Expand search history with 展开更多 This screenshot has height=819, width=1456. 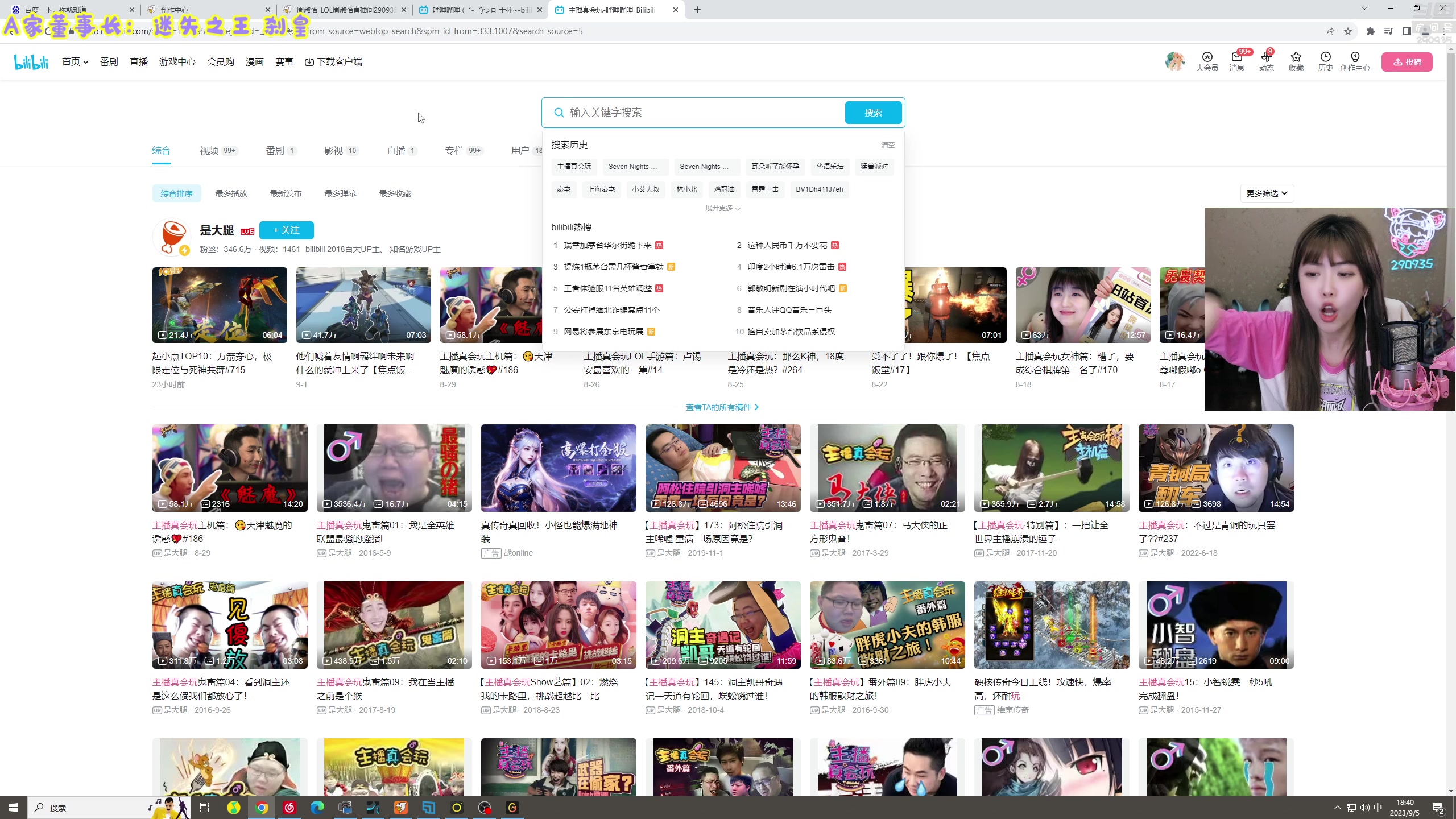click(x=722, y=208)
